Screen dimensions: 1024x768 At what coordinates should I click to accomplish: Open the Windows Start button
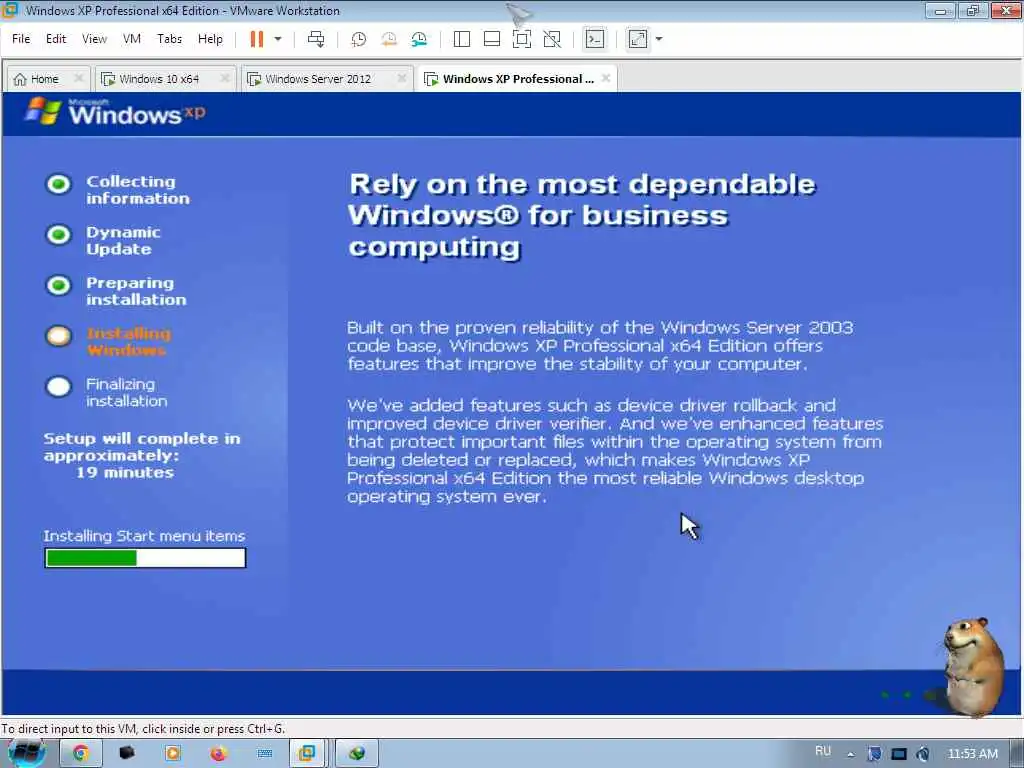(x=26, y=753)
